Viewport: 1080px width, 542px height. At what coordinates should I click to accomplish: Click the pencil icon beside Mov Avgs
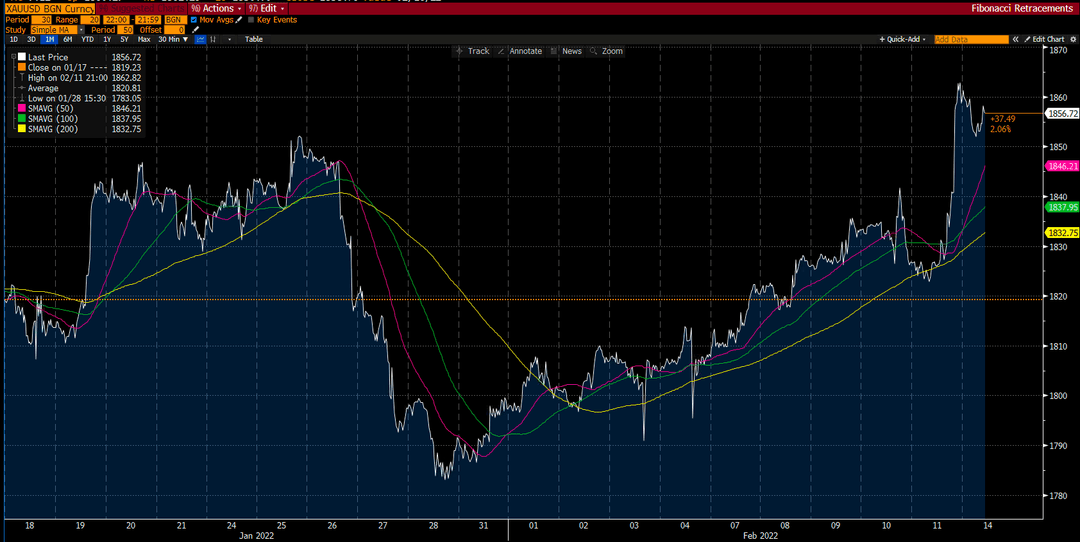click(238, 20)
